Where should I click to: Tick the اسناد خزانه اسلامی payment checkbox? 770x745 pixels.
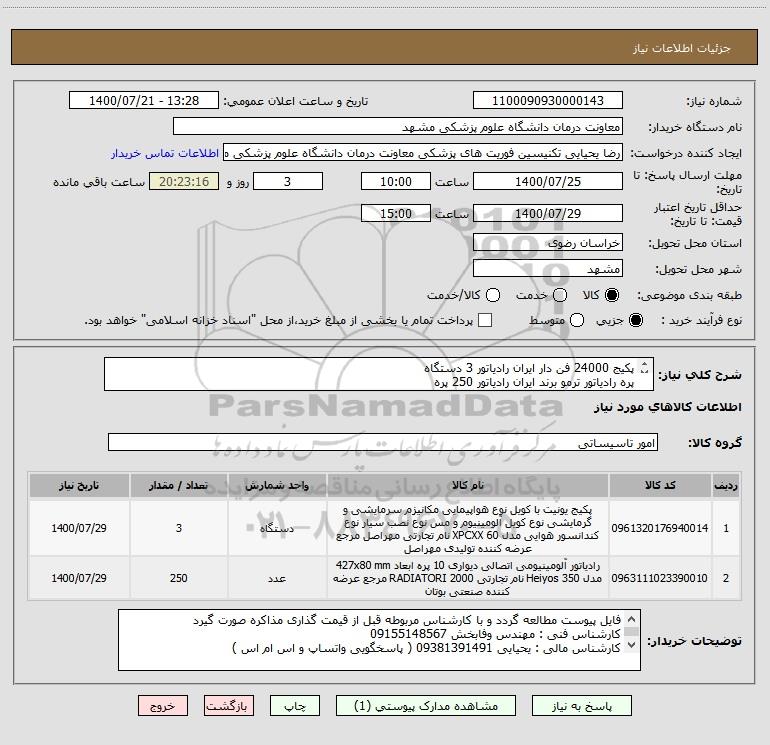(485, 320)
